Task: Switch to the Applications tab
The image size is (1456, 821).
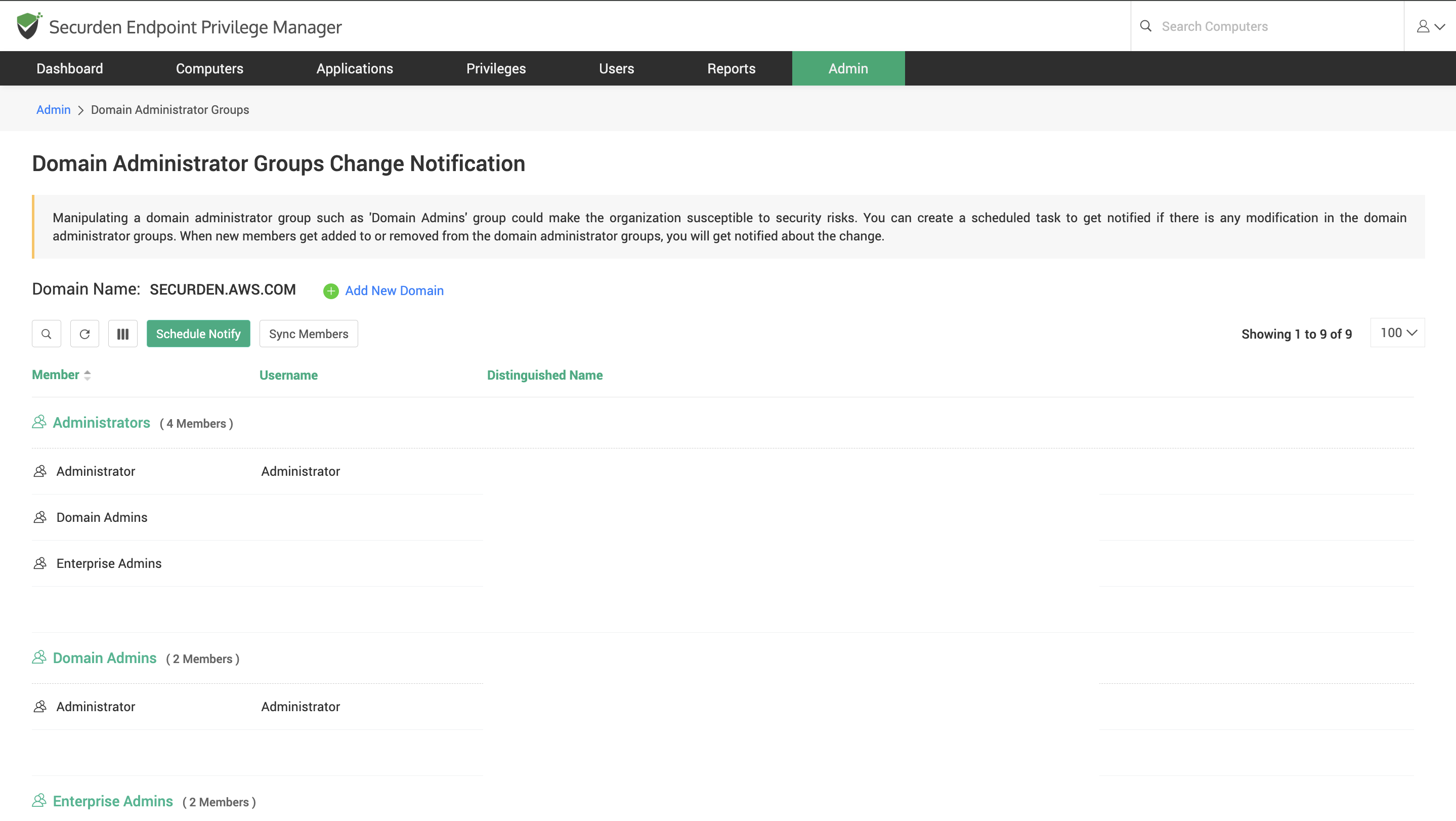Action: click(355, 68)
